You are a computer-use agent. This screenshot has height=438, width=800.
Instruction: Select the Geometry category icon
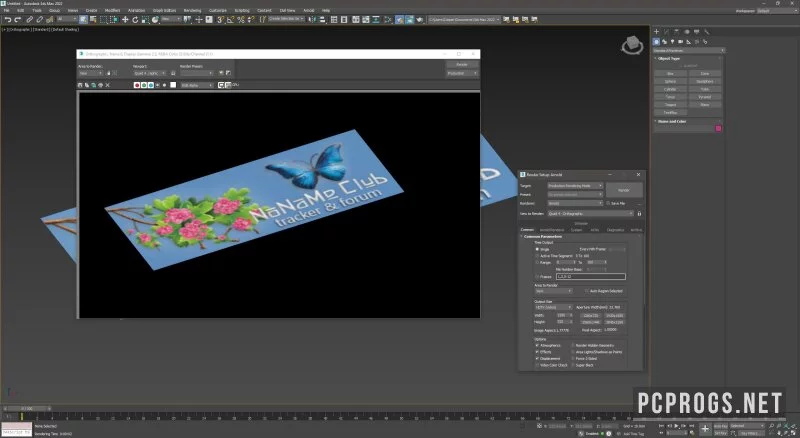point(657,42)
